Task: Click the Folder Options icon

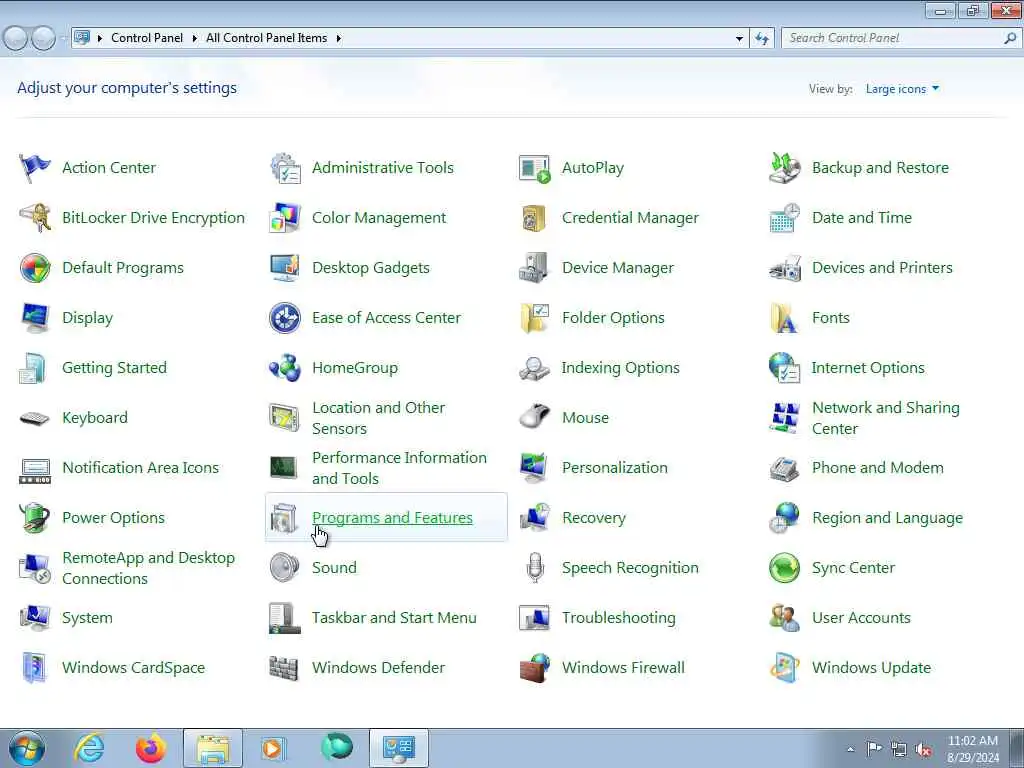Action: click(x=534, y=318)
